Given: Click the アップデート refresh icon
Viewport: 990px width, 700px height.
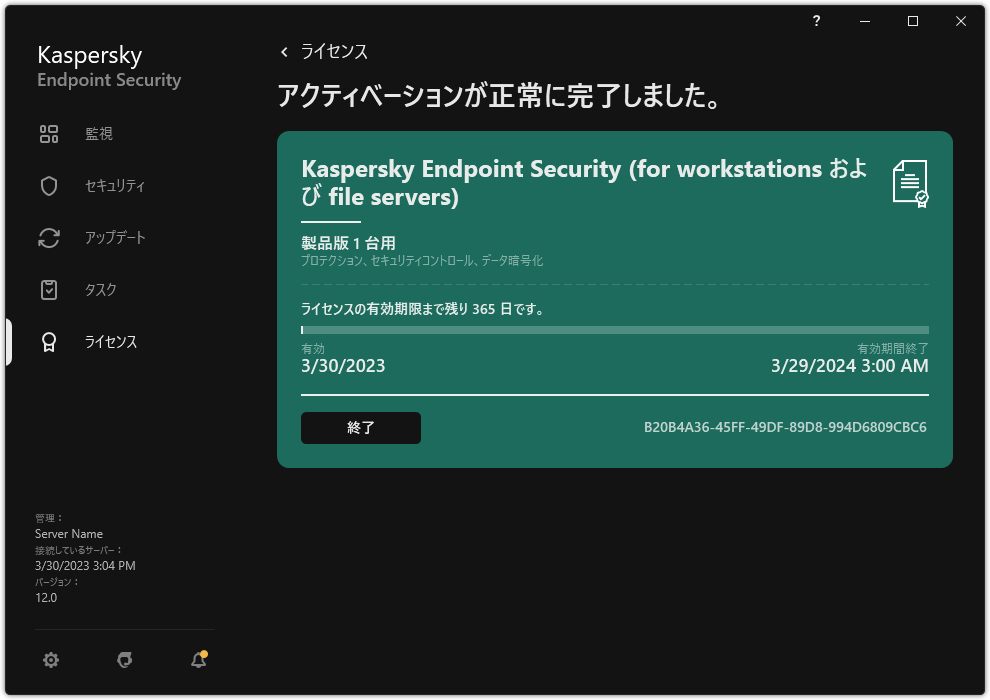Looking at the screenshot, I should [49, 237].
